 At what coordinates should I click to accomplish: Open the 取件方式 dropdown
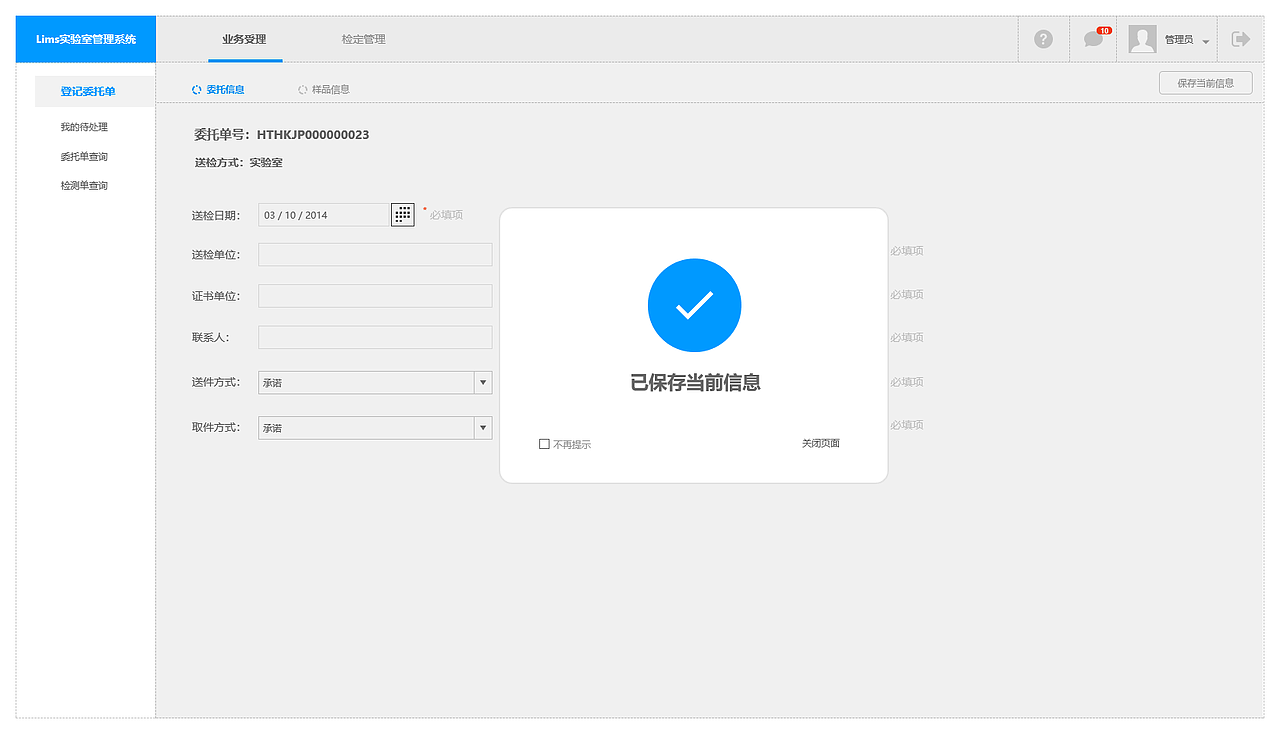pos(483,427)
